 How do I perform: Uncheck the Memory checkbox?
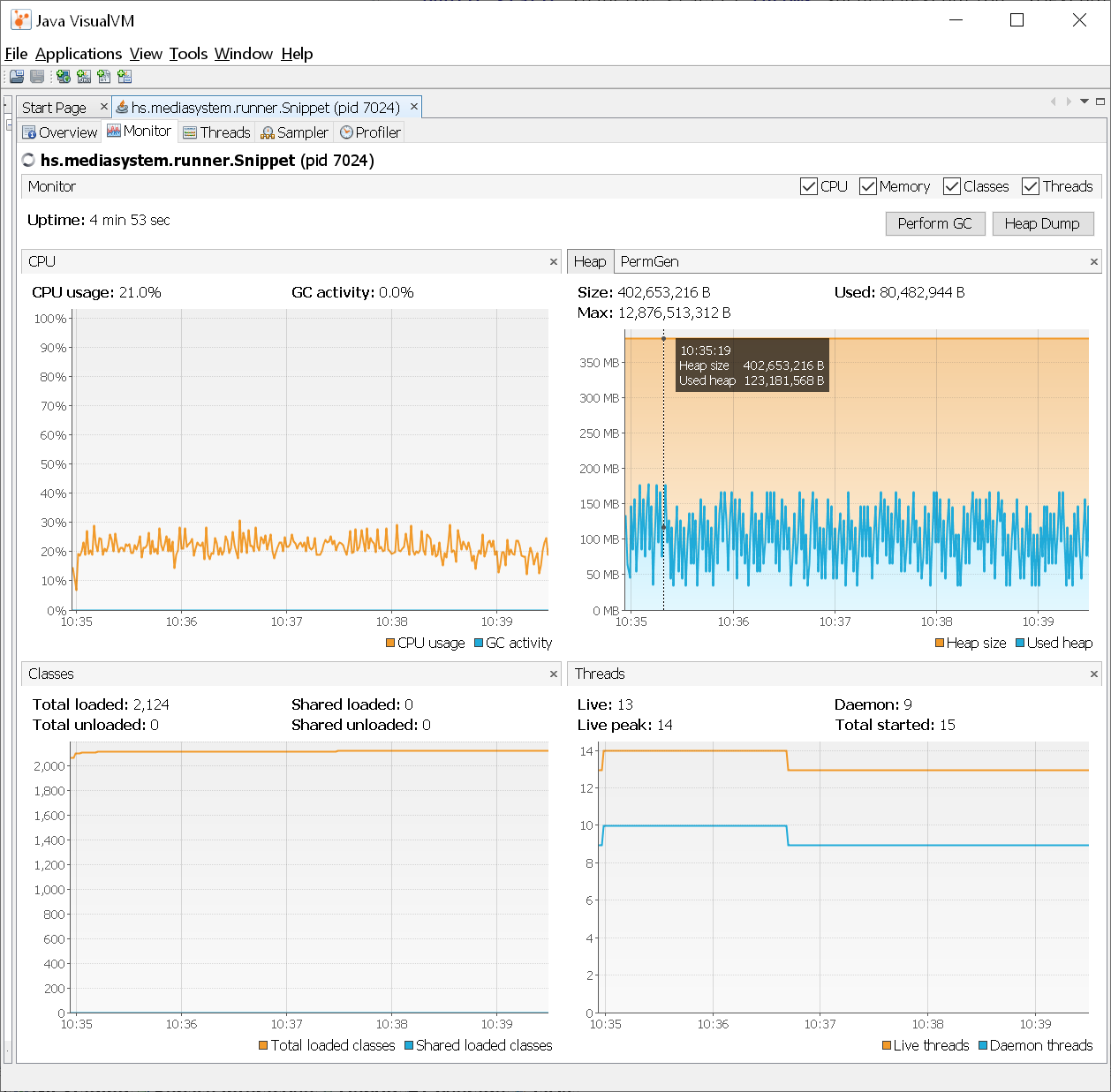click(x=867, y=186)
